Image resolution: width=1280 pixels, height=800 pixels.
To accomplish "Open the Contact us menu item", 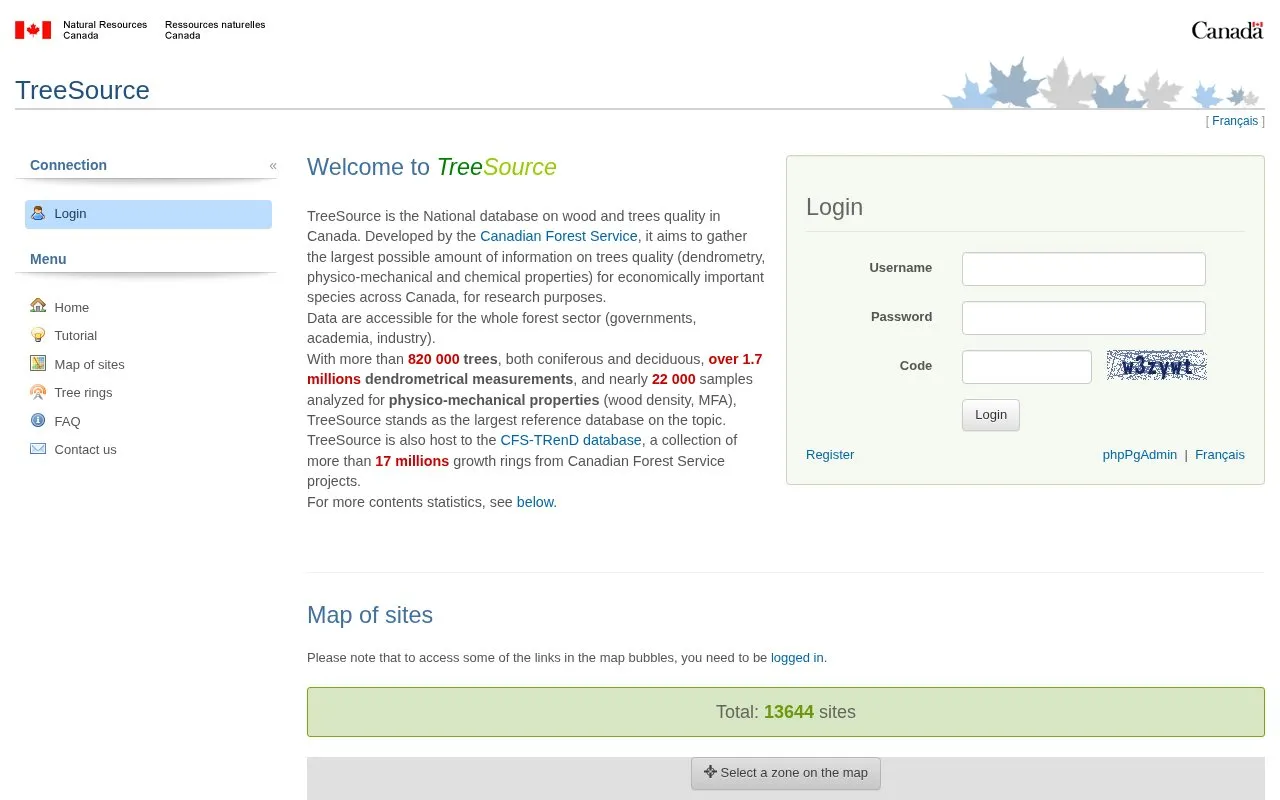I will click(85, 450).
